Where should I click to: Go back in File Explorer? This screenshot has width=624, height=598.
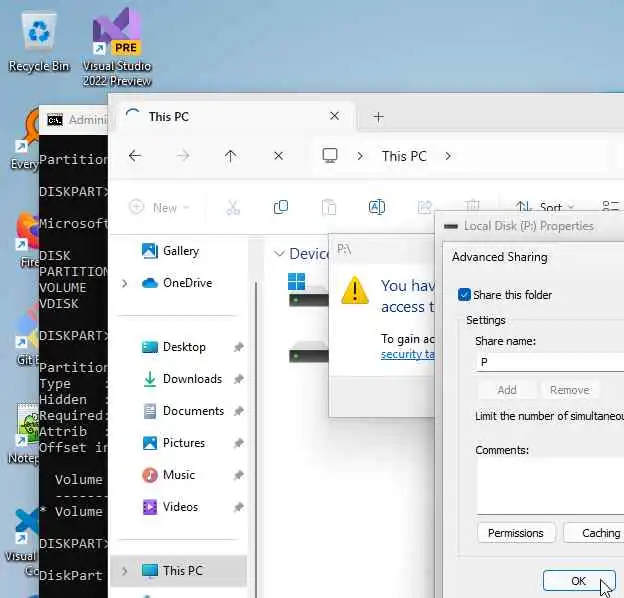(135, 156)
